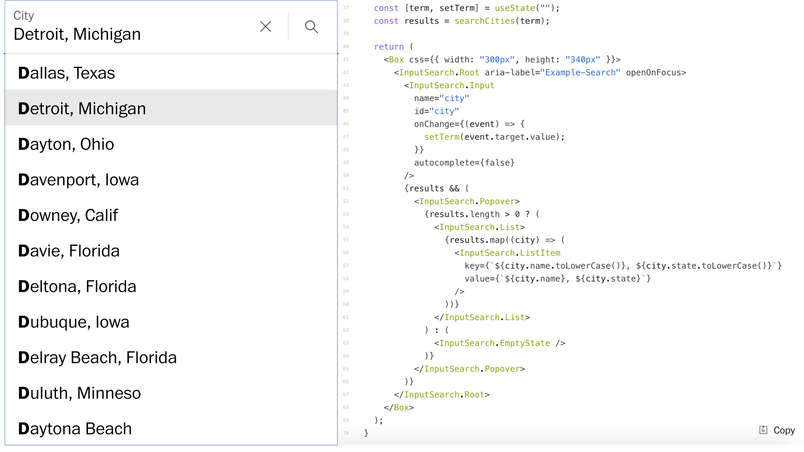The image size is (804, 452).
Task: Click the InputSearch.ListItem code line
Action: [507, 253]
